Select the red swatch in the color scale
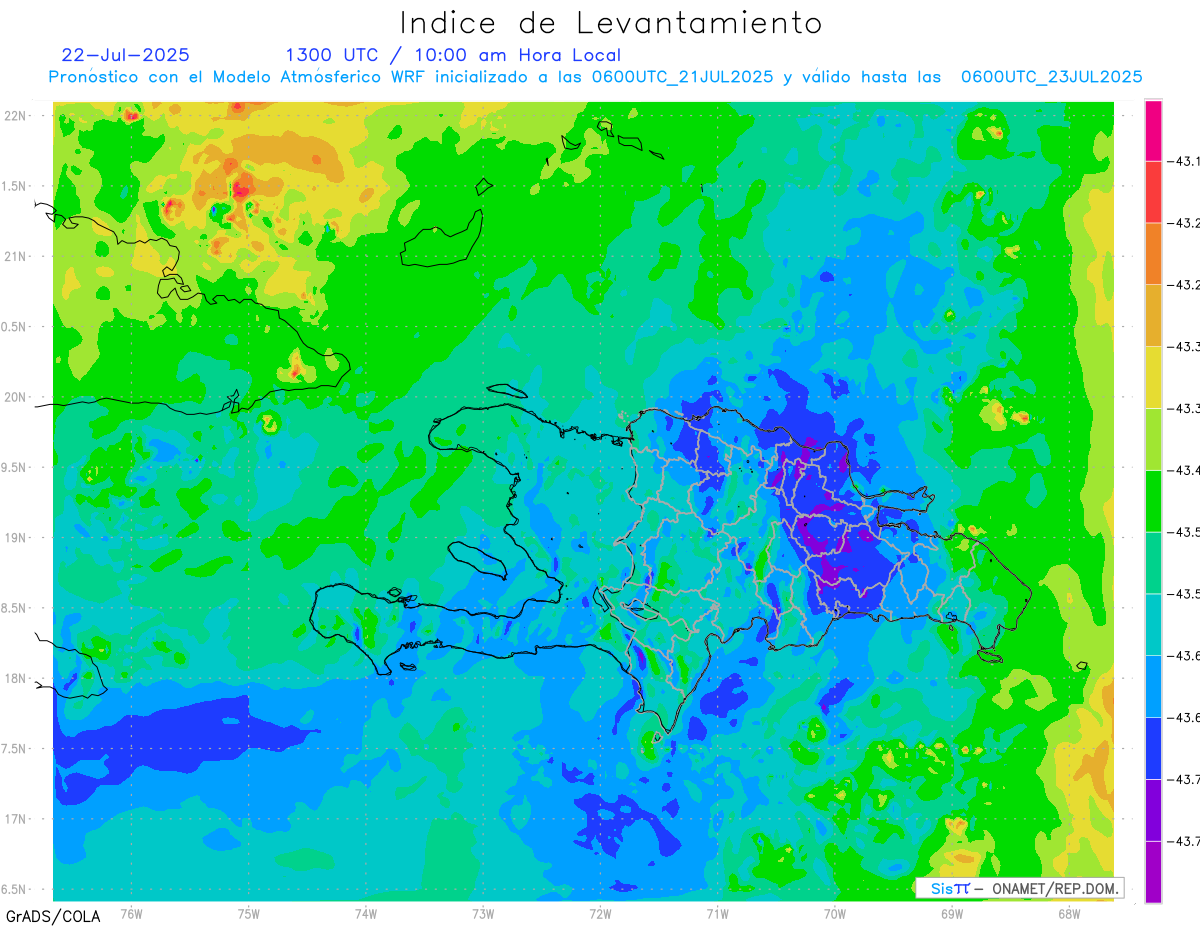This screenshot has height=927, width=1200. (x=1153, y=192)
